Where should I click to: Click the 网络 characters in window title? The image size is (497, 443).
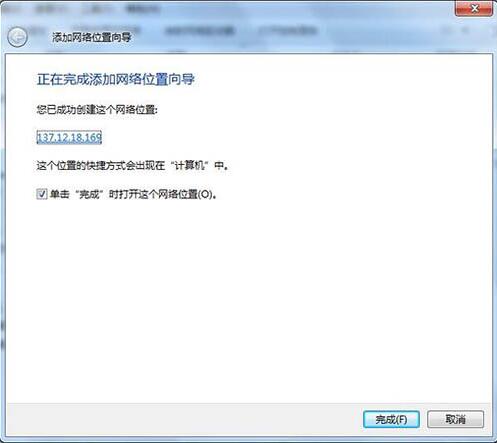click(x=78, y=37)
